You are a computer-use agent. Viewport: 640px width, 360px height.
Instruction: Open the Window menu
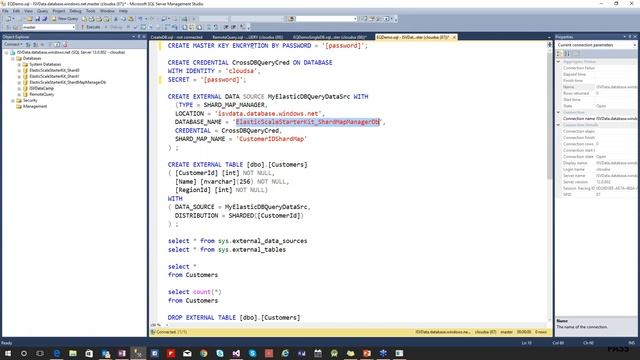pos(107,11)
